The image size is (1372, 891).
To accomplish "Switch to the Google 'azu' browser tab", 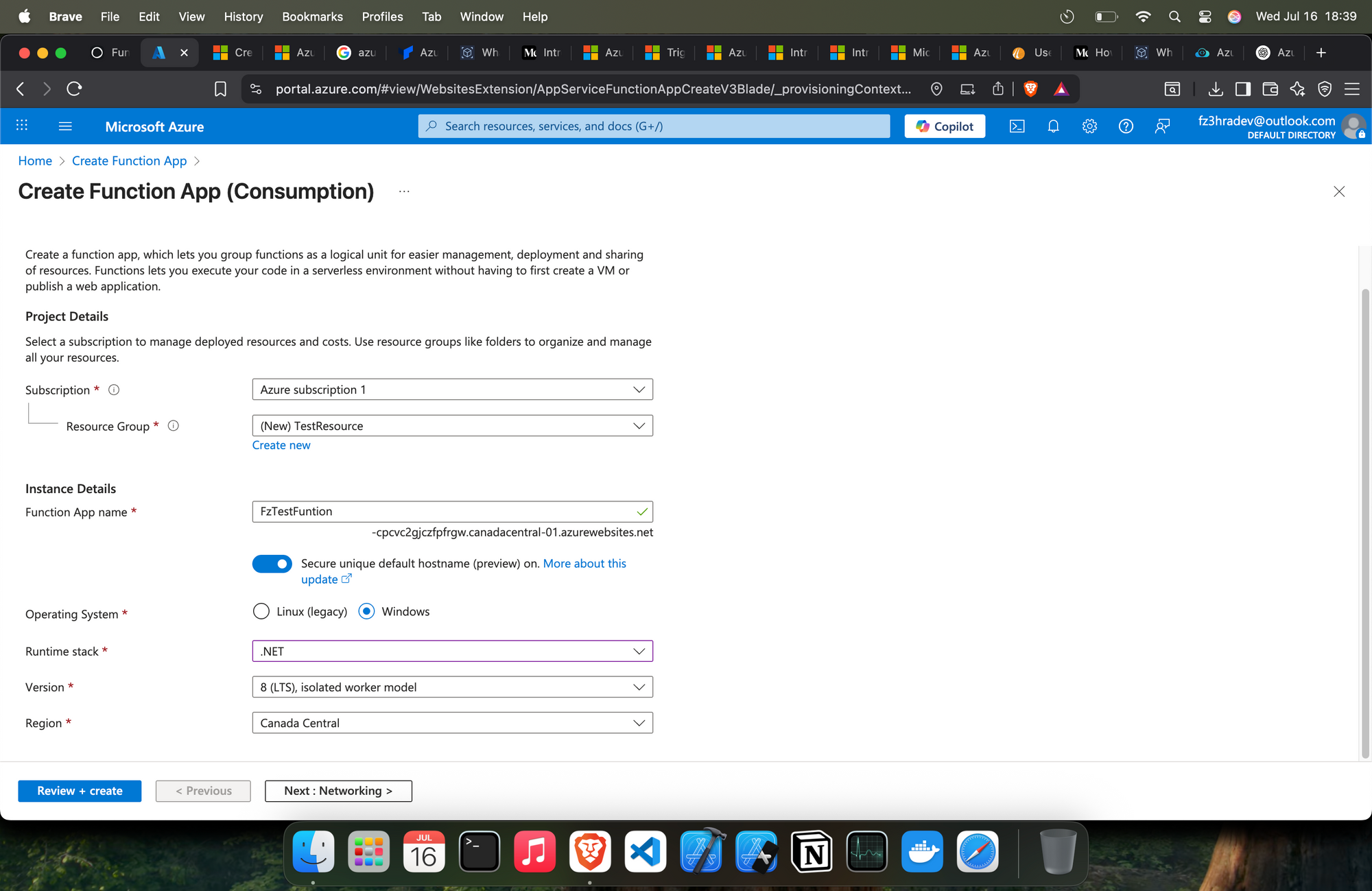I will tap(357, 53).
